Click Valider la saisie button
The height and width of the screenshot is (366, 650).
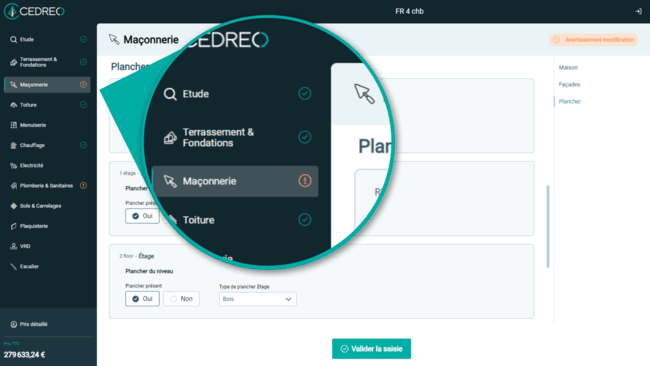coord(371,349)
